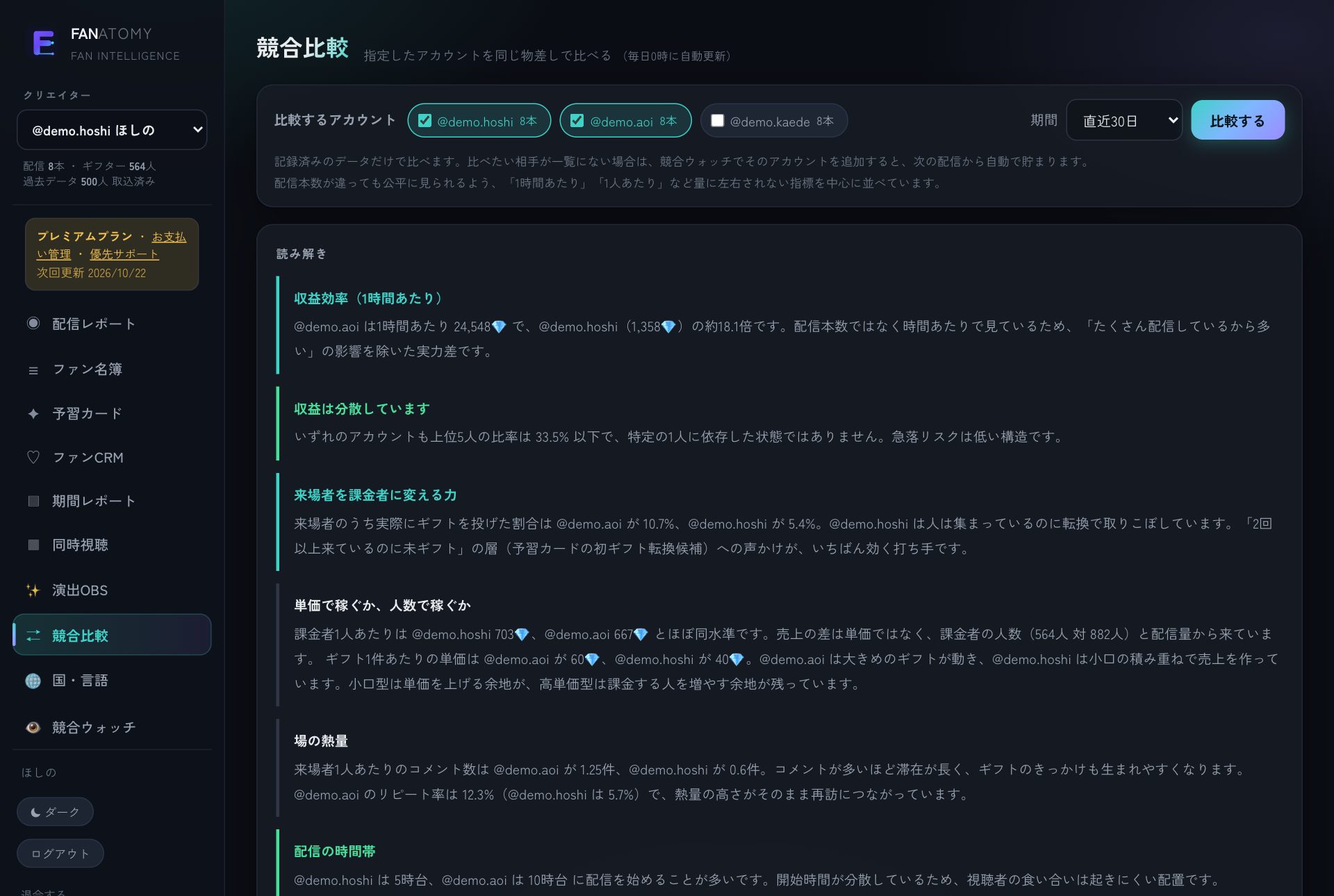The height and width of the screenshot is (896, 1334).
Task: Open the creator selector @demo.hoshi ほしの
Action: tap(112, 130)
